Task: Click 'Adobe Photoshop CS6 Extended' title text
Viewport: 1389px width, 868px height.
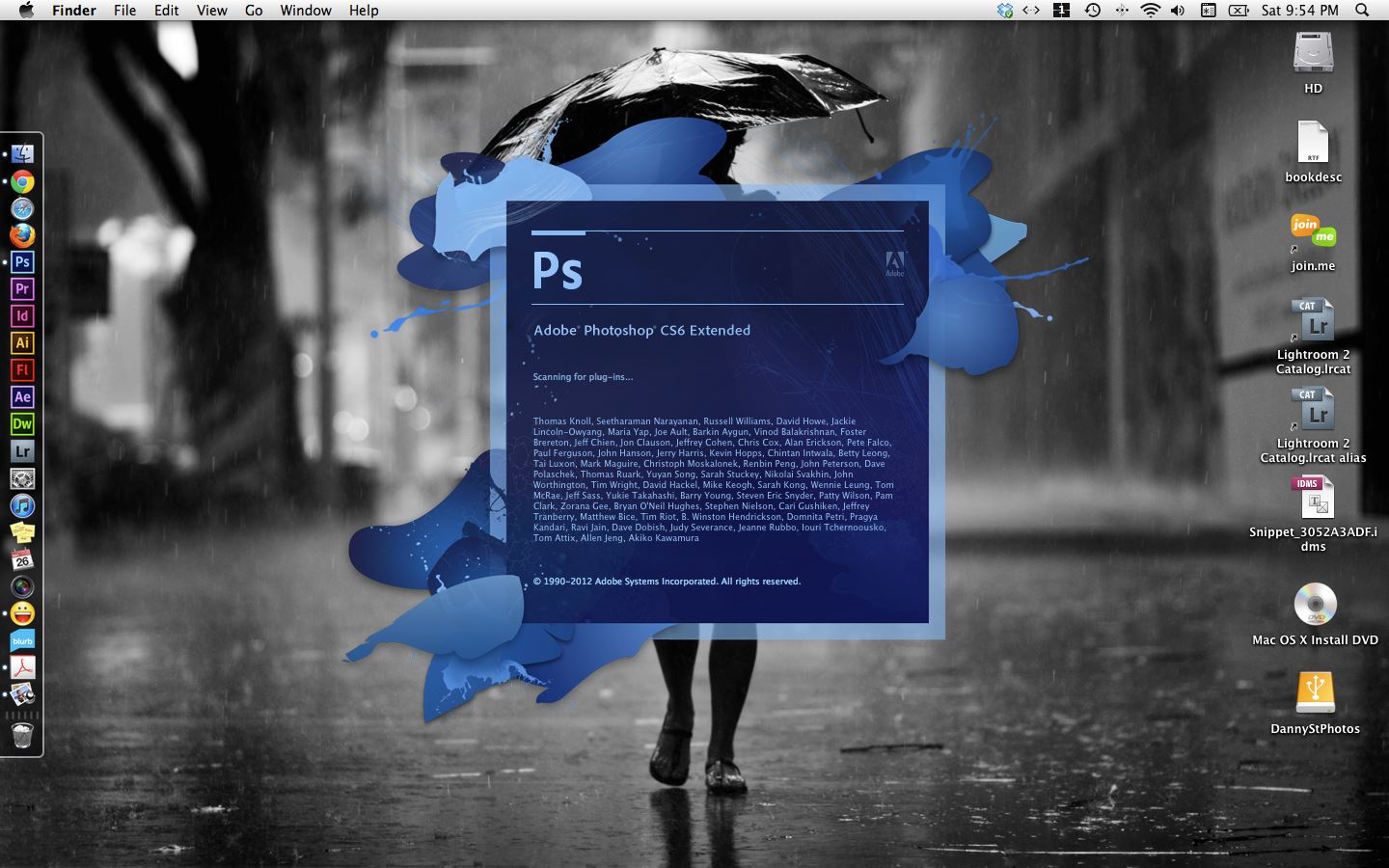Action: 642,330
